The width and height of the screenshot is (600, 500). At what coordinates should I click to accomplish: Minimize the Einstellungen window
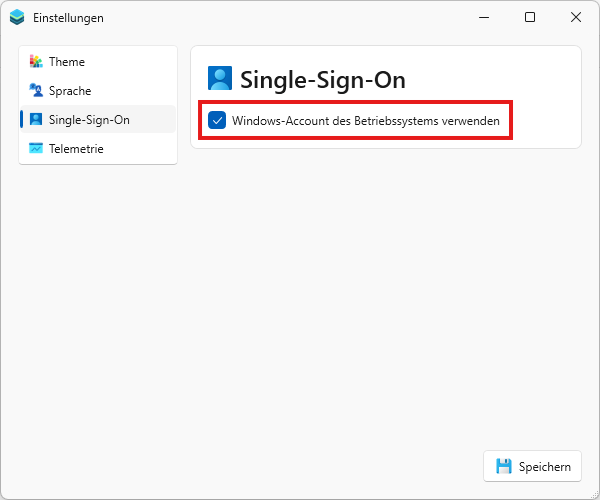click(484, 17)
